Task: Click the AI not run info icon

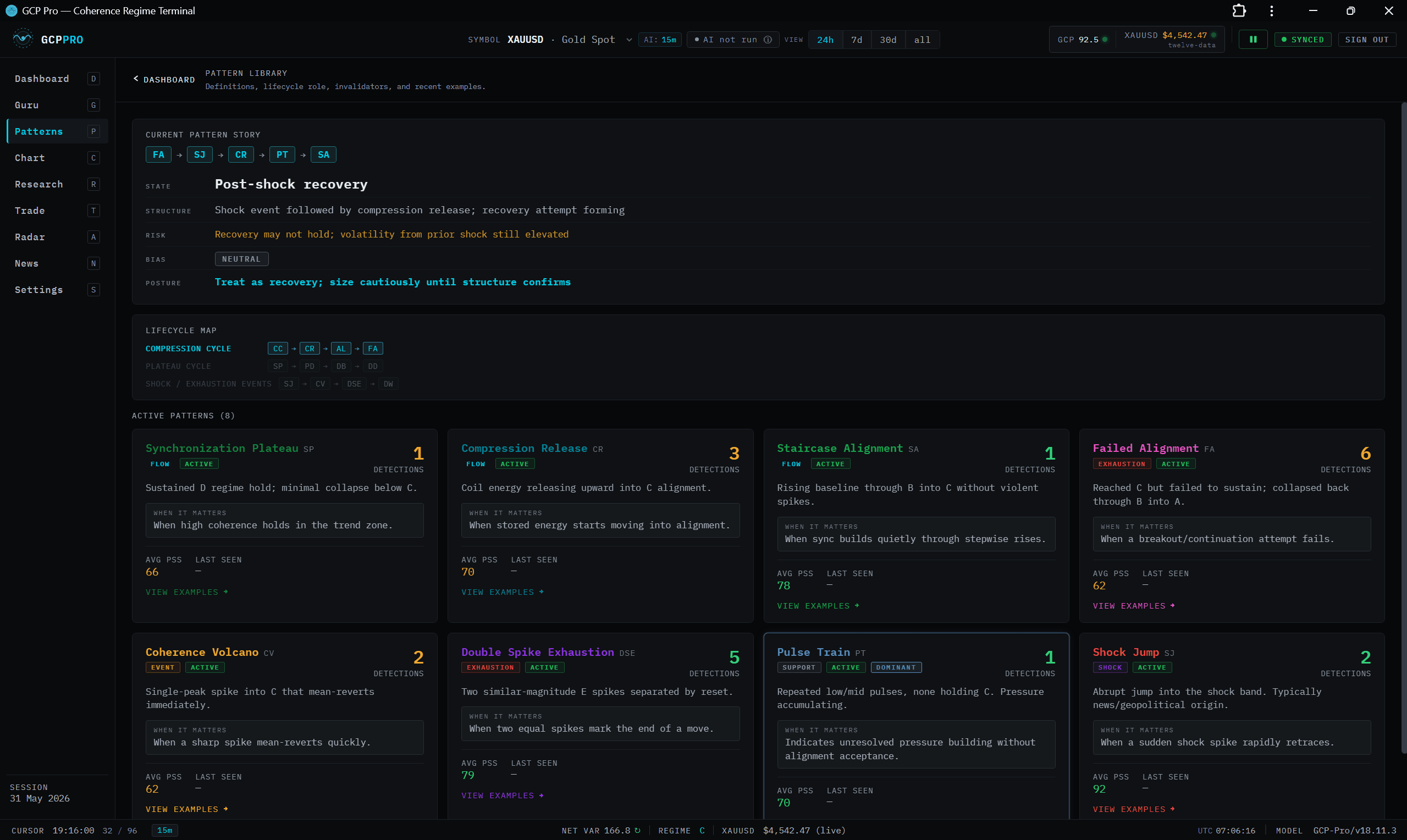Action: (768, 40)
